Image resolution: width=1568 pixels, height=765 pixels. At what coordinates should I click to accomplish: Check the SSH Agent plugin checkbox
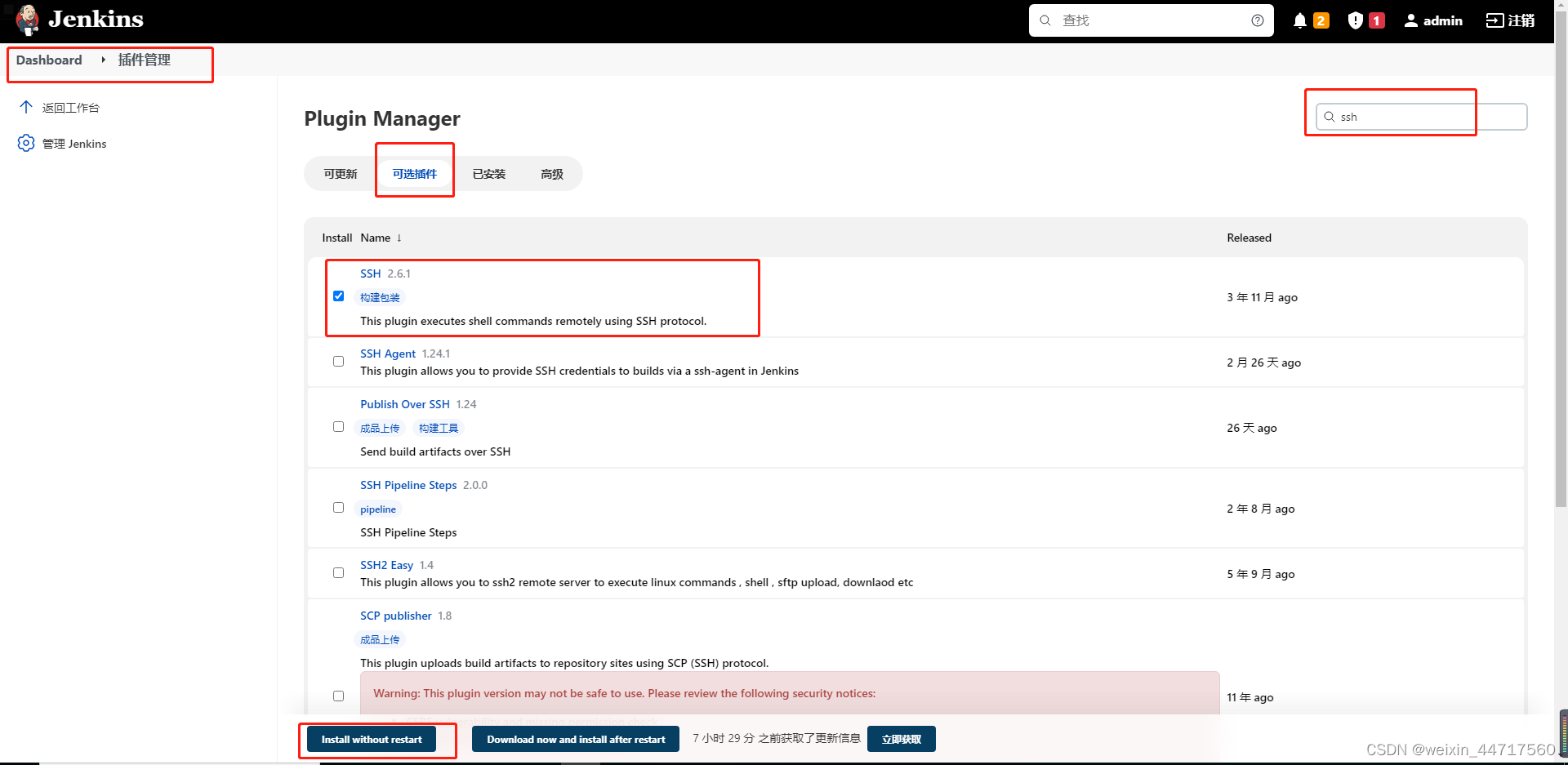point(338,361)
